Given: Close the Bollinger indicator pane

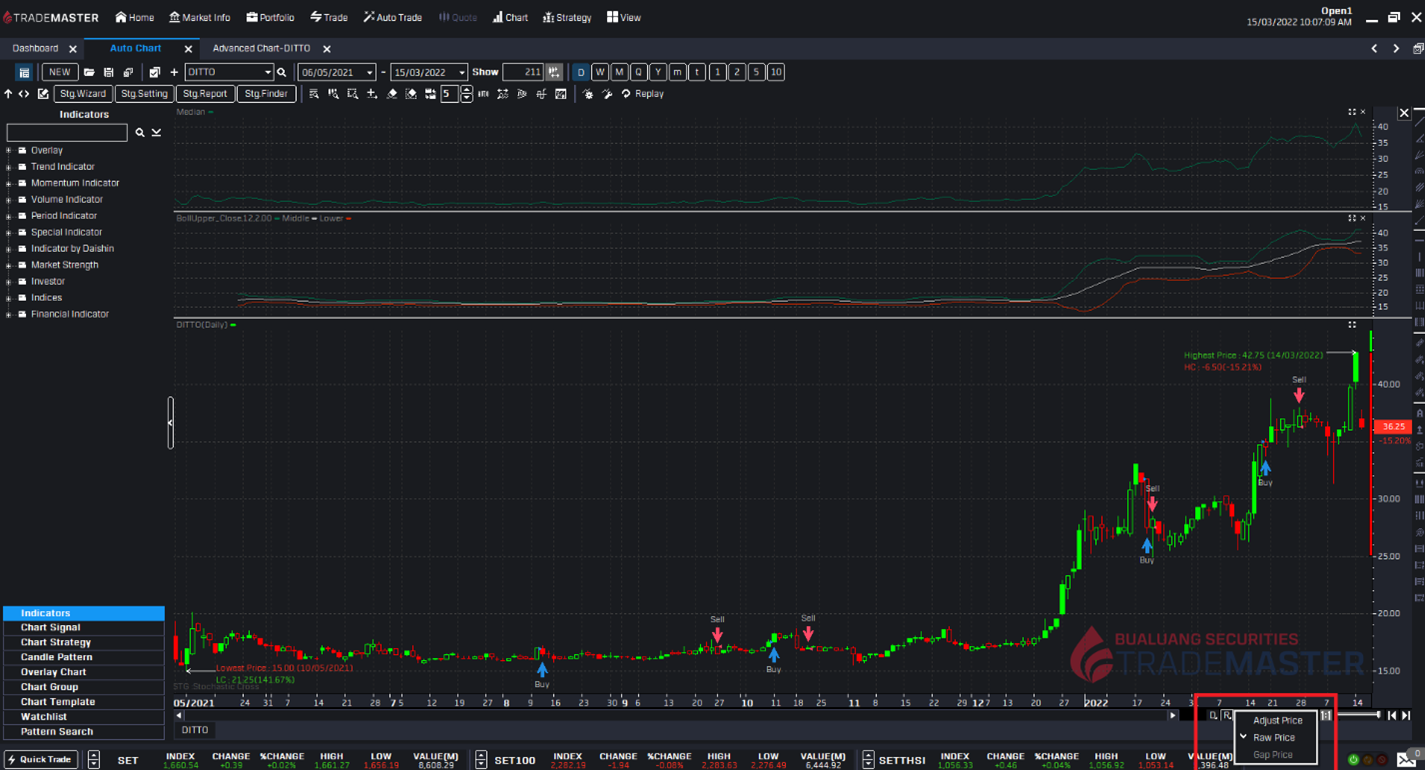Looking at the screenshot, I should (1363, 218).
